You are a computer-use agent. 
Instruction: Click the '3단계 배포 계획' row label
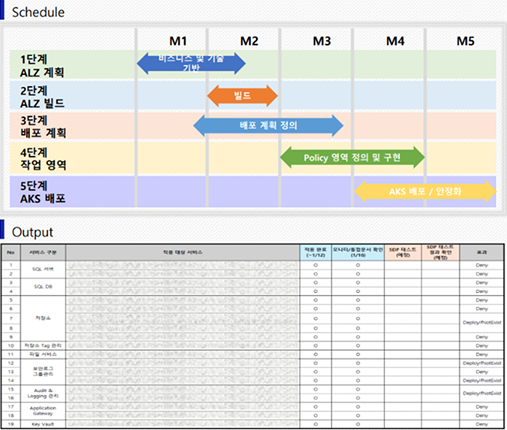(43, 126)
